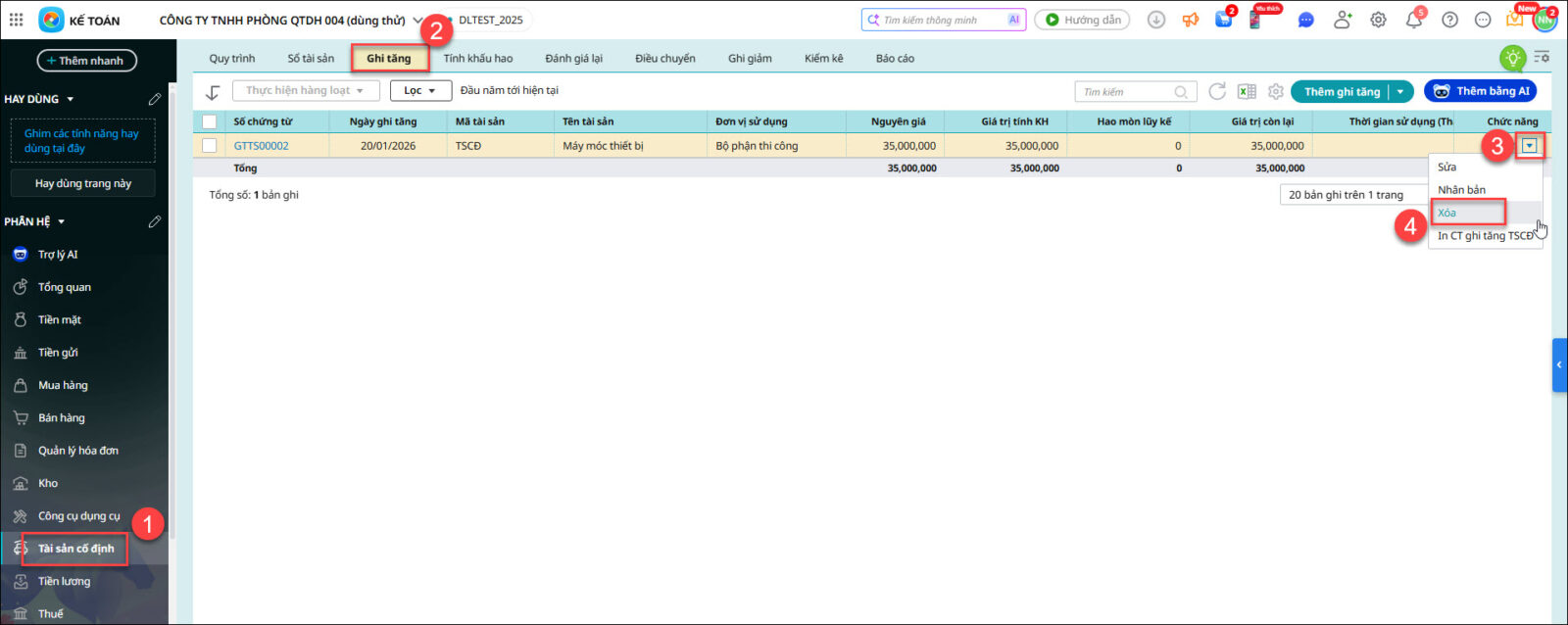Tick the select-all header checkbox
The width and height of the screenshot is (1568, 625).
[209, 121]
